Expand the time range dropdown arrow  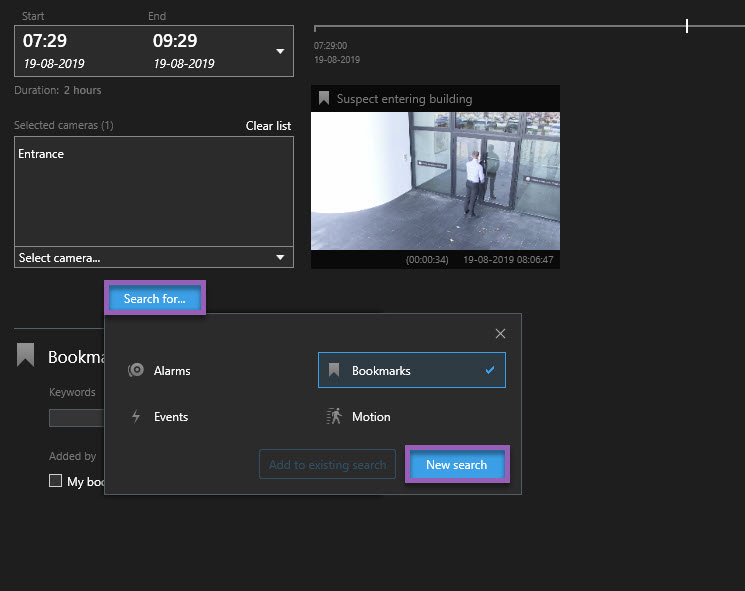pyautogui.click(x=280, y=51)
